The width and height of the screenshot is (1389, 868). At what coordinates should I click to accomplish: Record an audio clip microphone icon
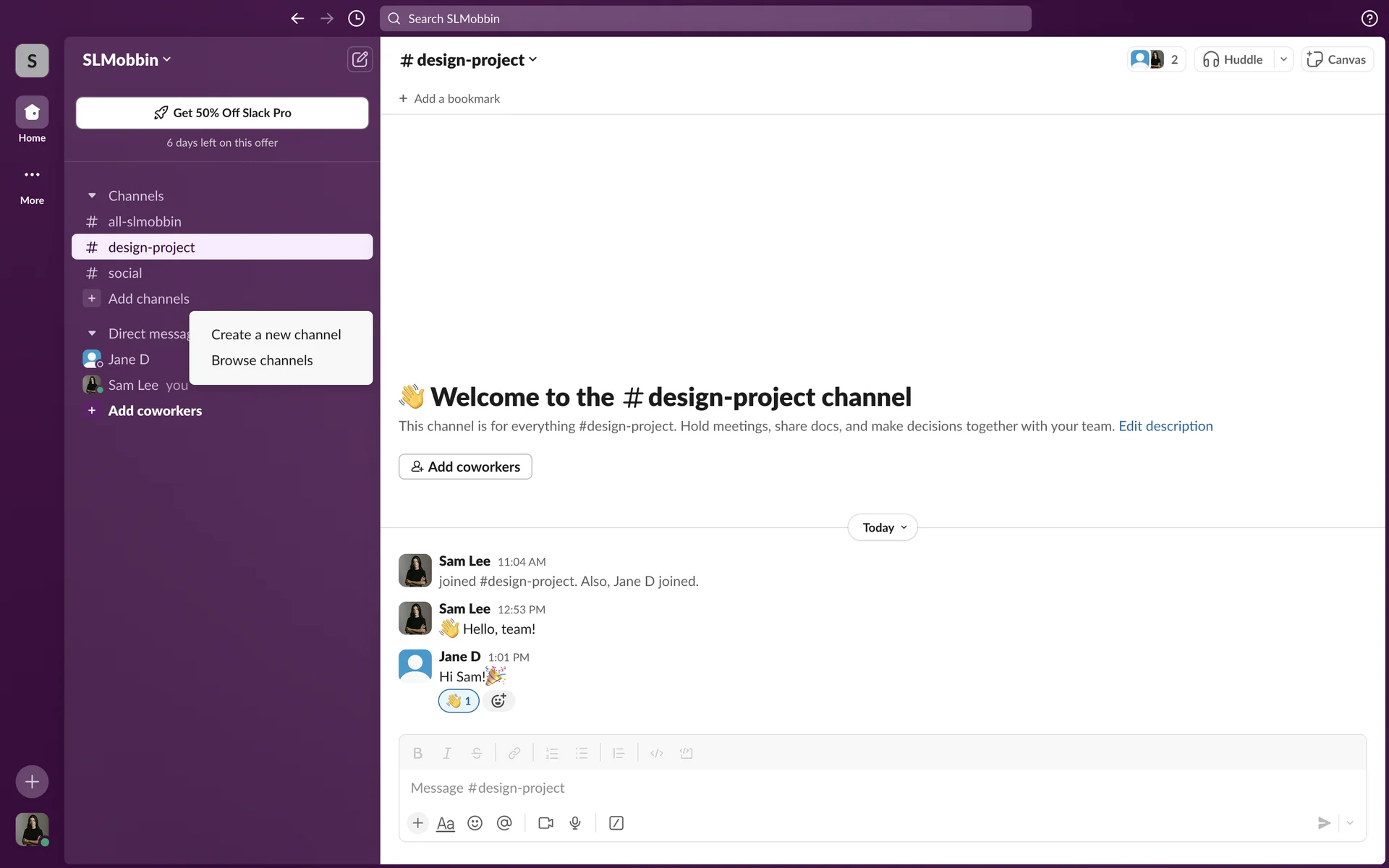coord(575,823)
